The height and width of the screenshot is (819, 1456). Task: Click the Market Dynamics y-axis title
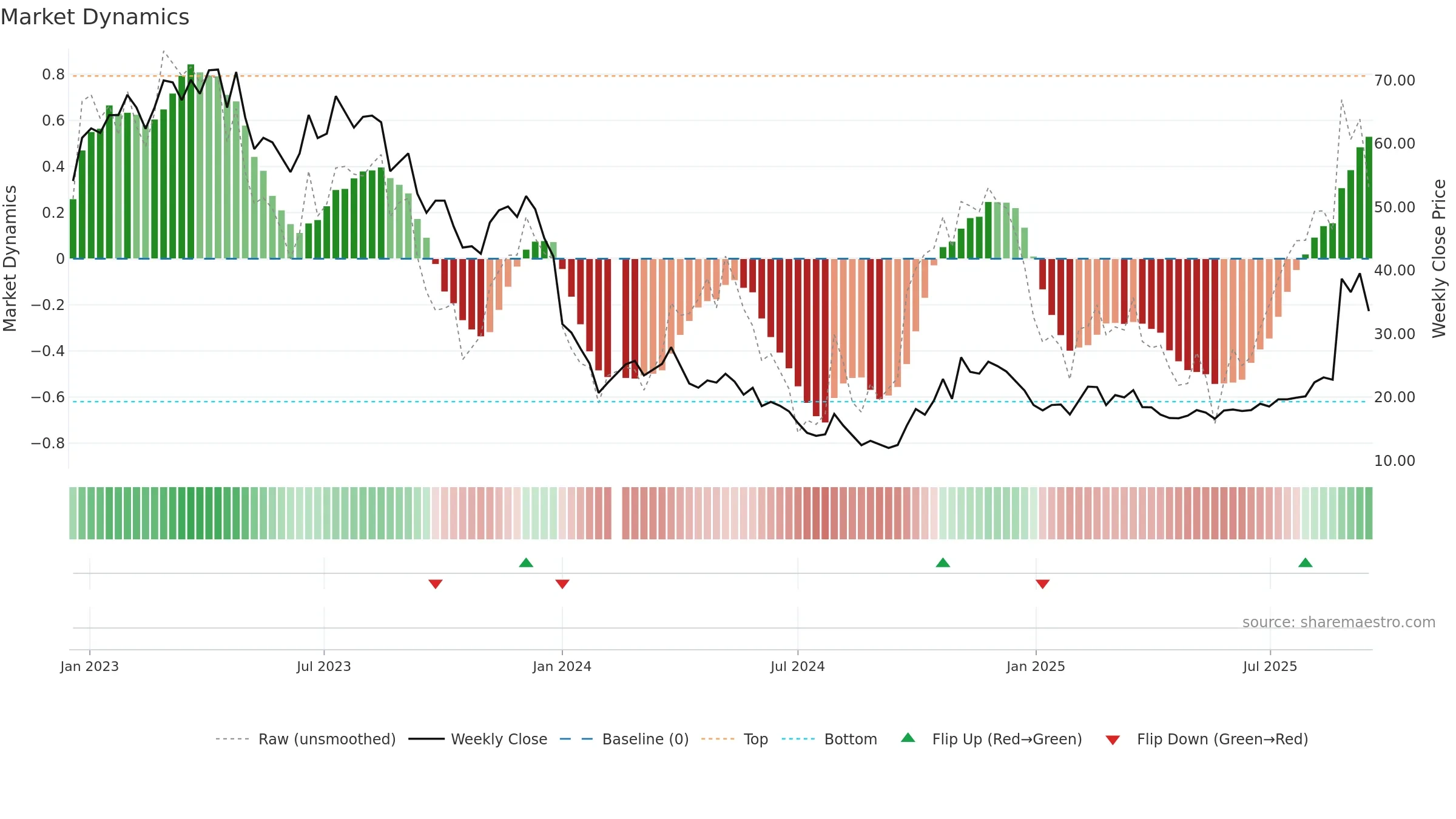click(x=10, y=258)
